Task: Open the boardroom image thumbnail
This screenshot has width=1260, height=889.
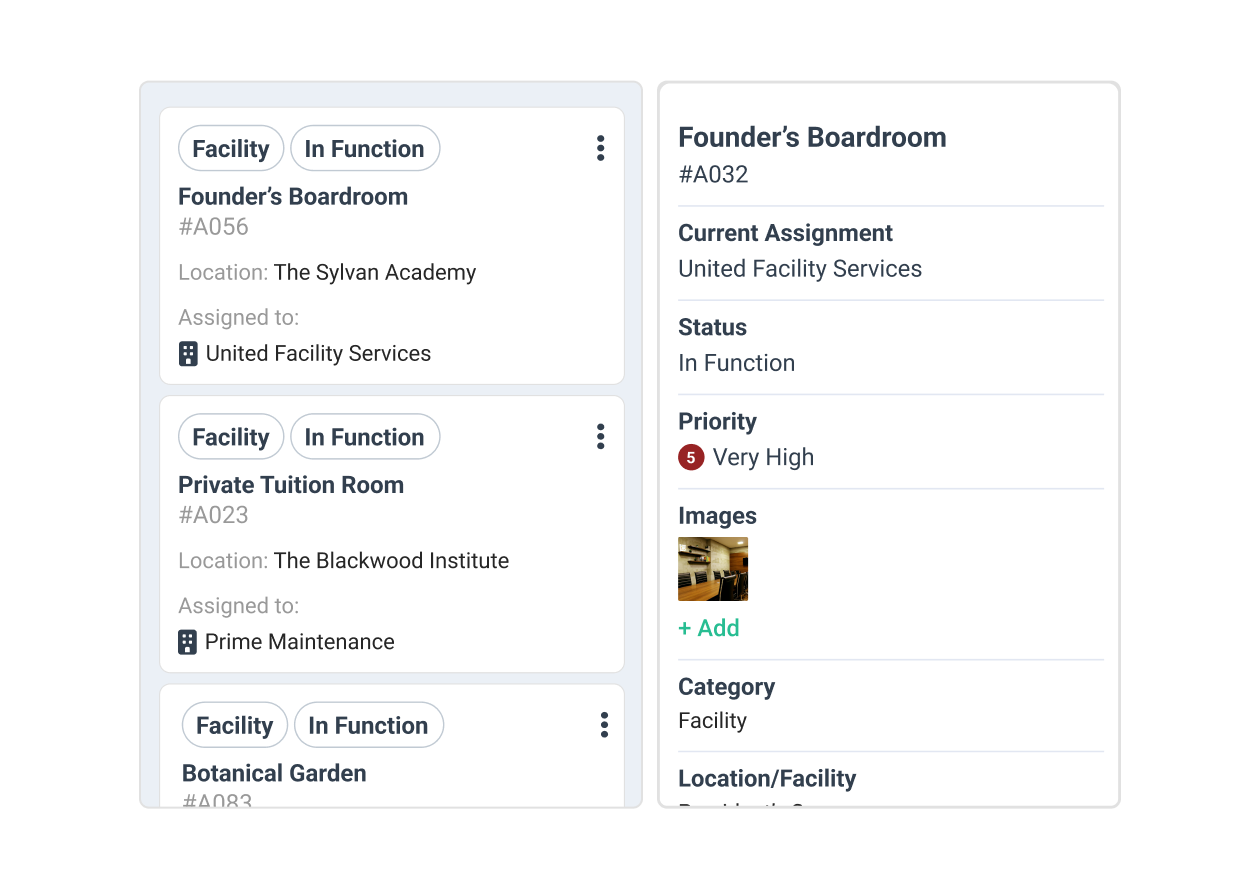Action: (x=713, y=569)
